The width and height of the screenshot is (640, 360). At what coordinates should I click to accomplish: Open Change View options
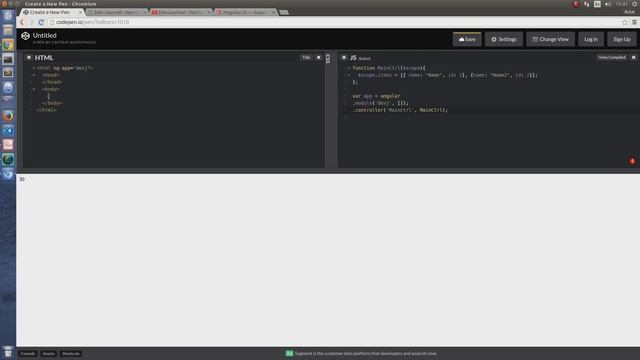(x=550, y=39)
